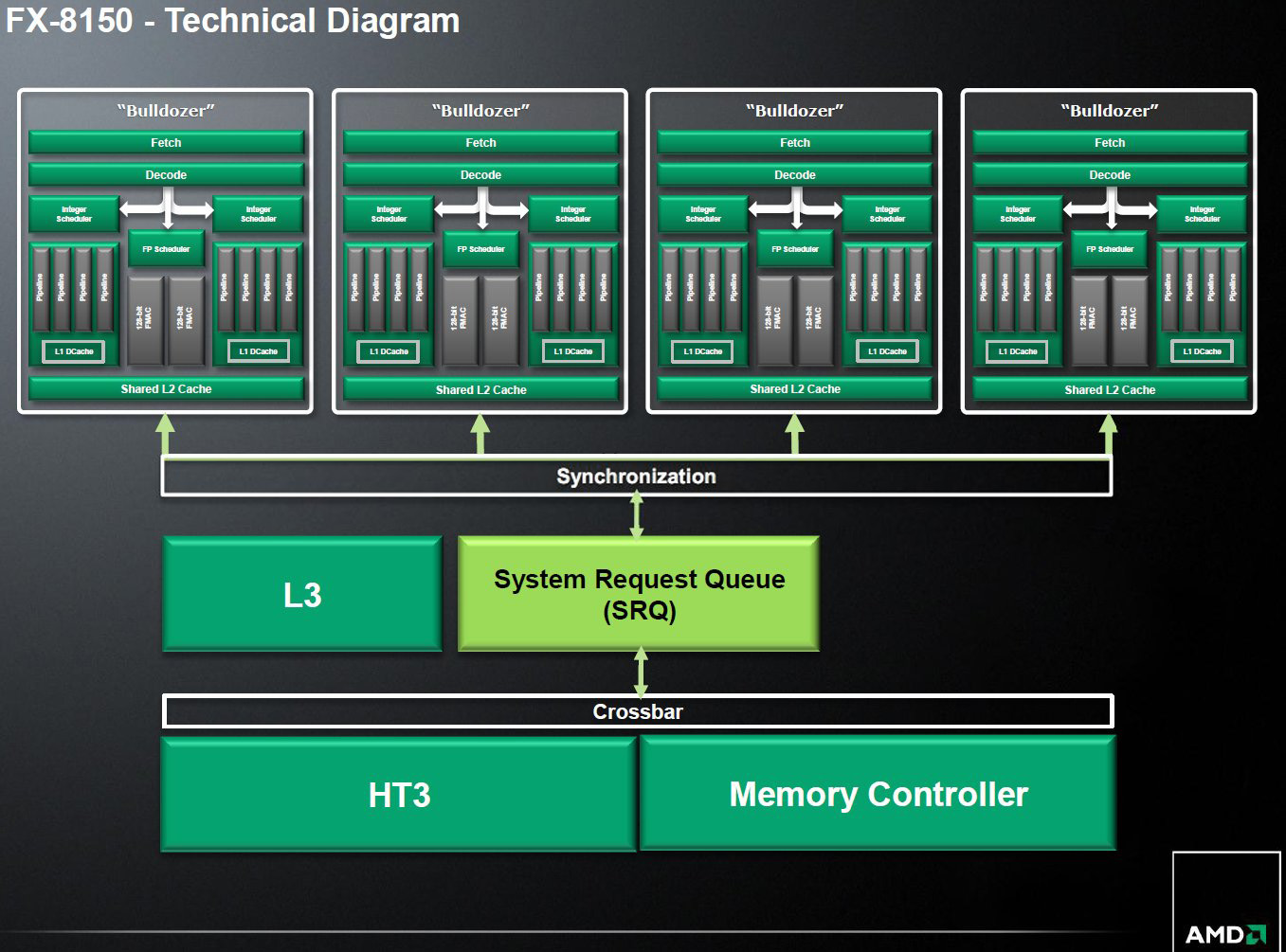This screenshot has height=952, width=1286.
Task: Click right L1 DCache in second Bulldozer module
Action: coord(572,351)
